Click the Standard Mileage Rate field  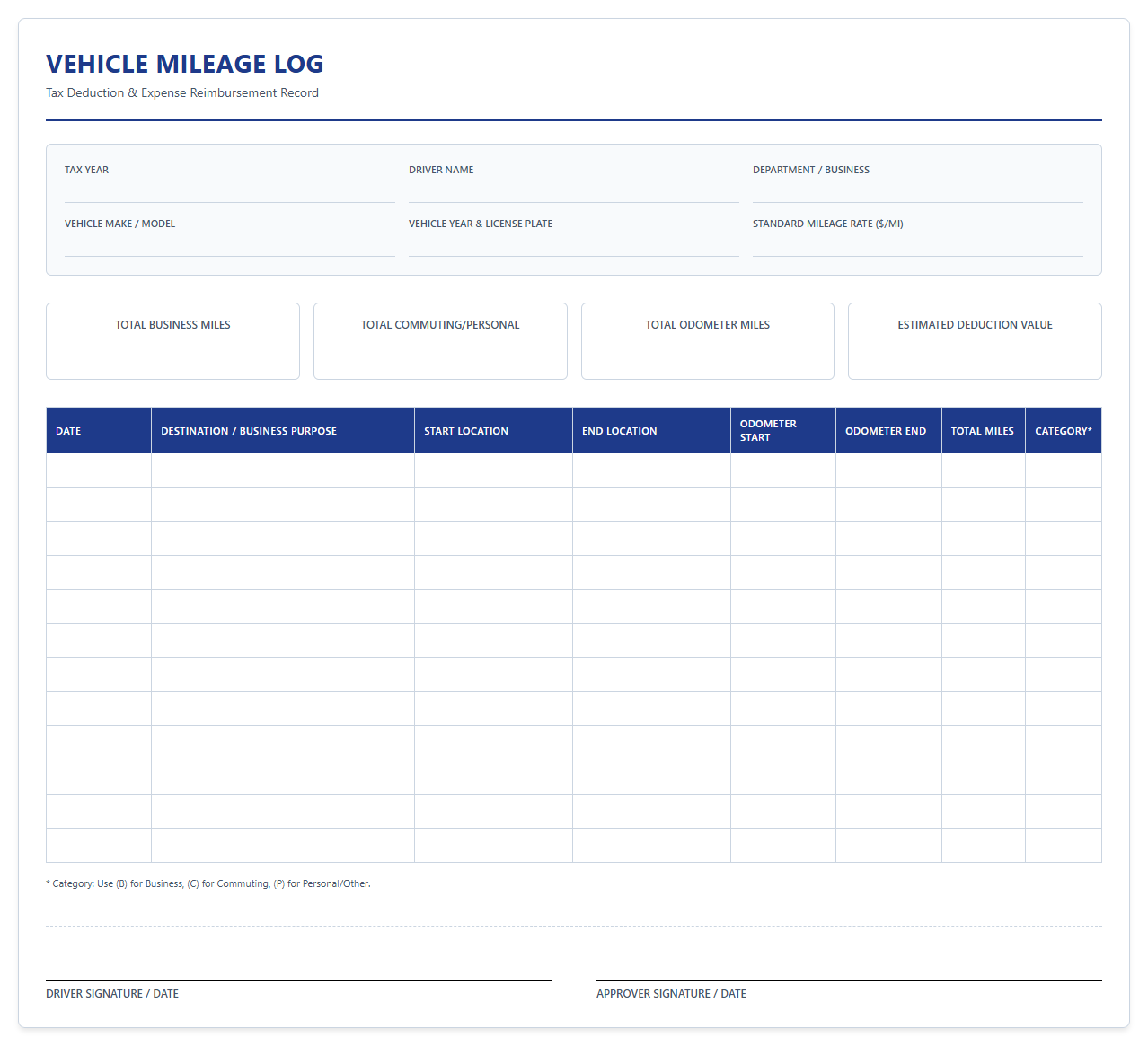(x=917, y=245)
